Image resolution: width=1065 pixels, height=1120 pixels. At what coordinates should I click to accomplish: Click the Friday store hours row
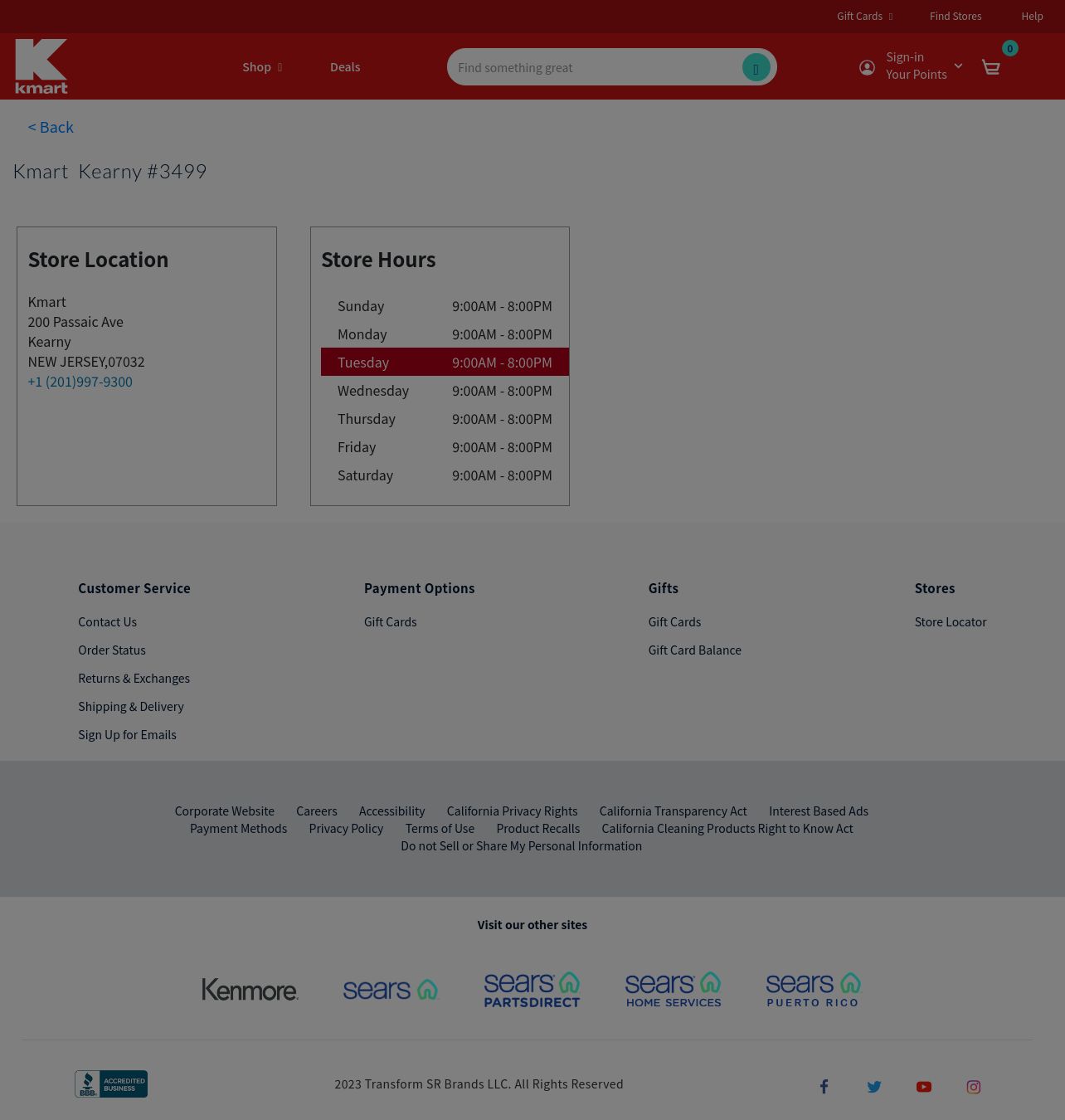[x=445, y=447]
